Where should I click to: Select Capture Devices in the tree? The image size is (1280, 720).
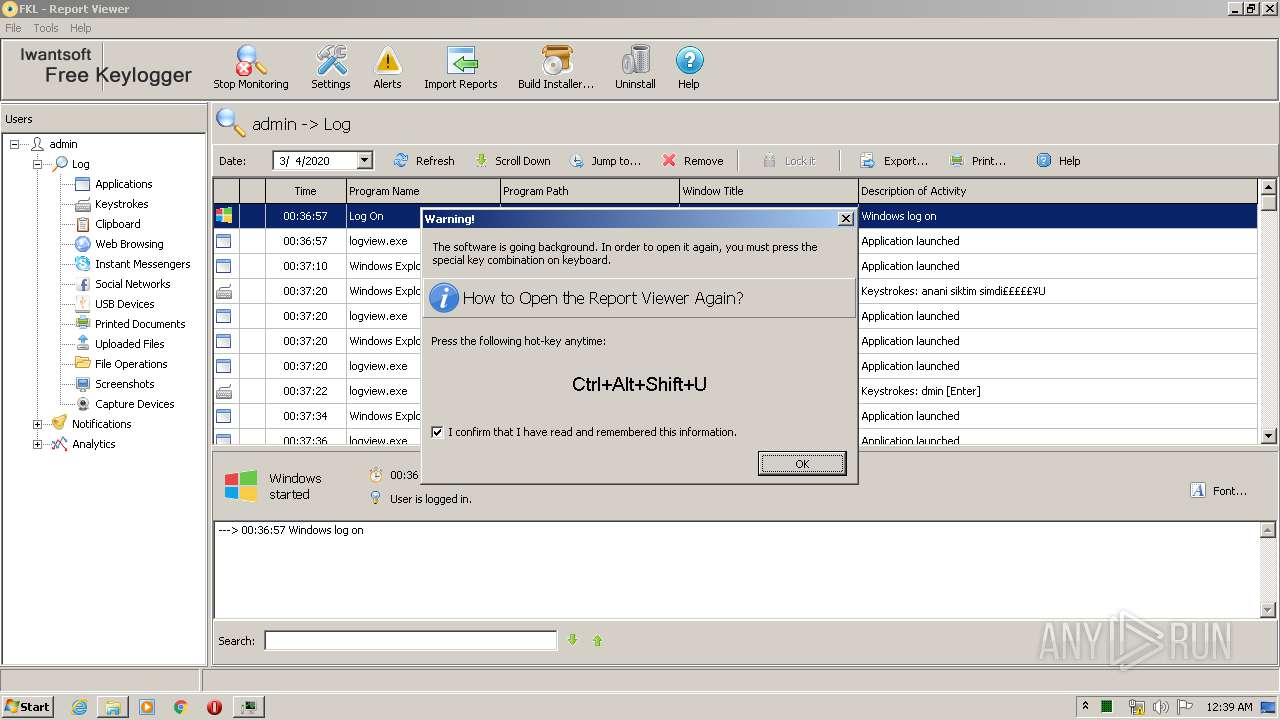pyautogui.click(x=134, y=404)
